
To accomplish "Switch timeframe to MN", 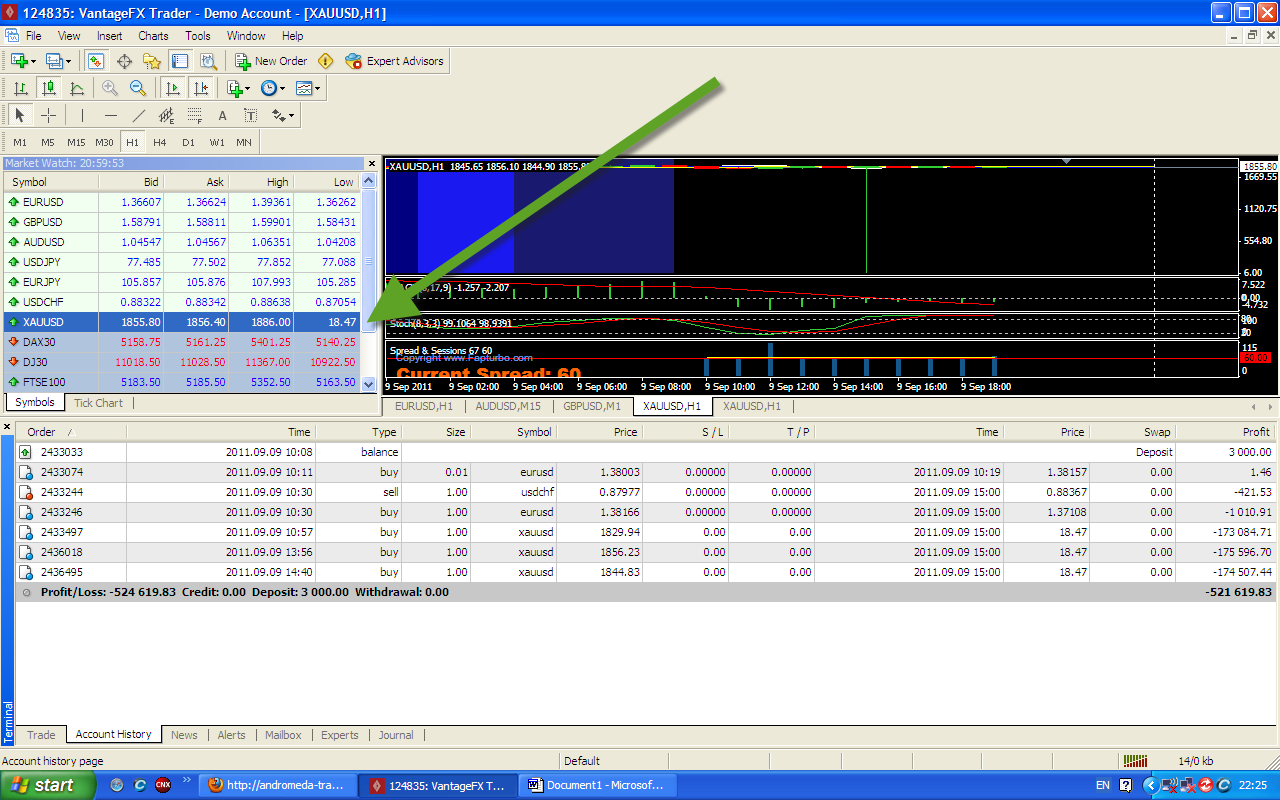I will pyautogui.click(x=244, y=142).
